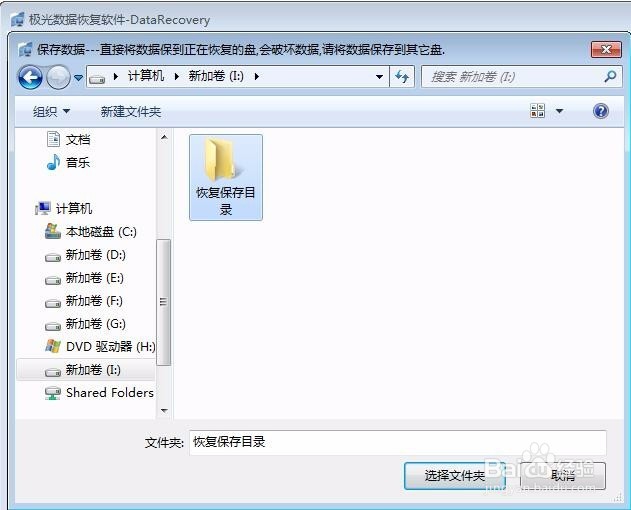
Task: Click the change view icon
Action: 538,111
